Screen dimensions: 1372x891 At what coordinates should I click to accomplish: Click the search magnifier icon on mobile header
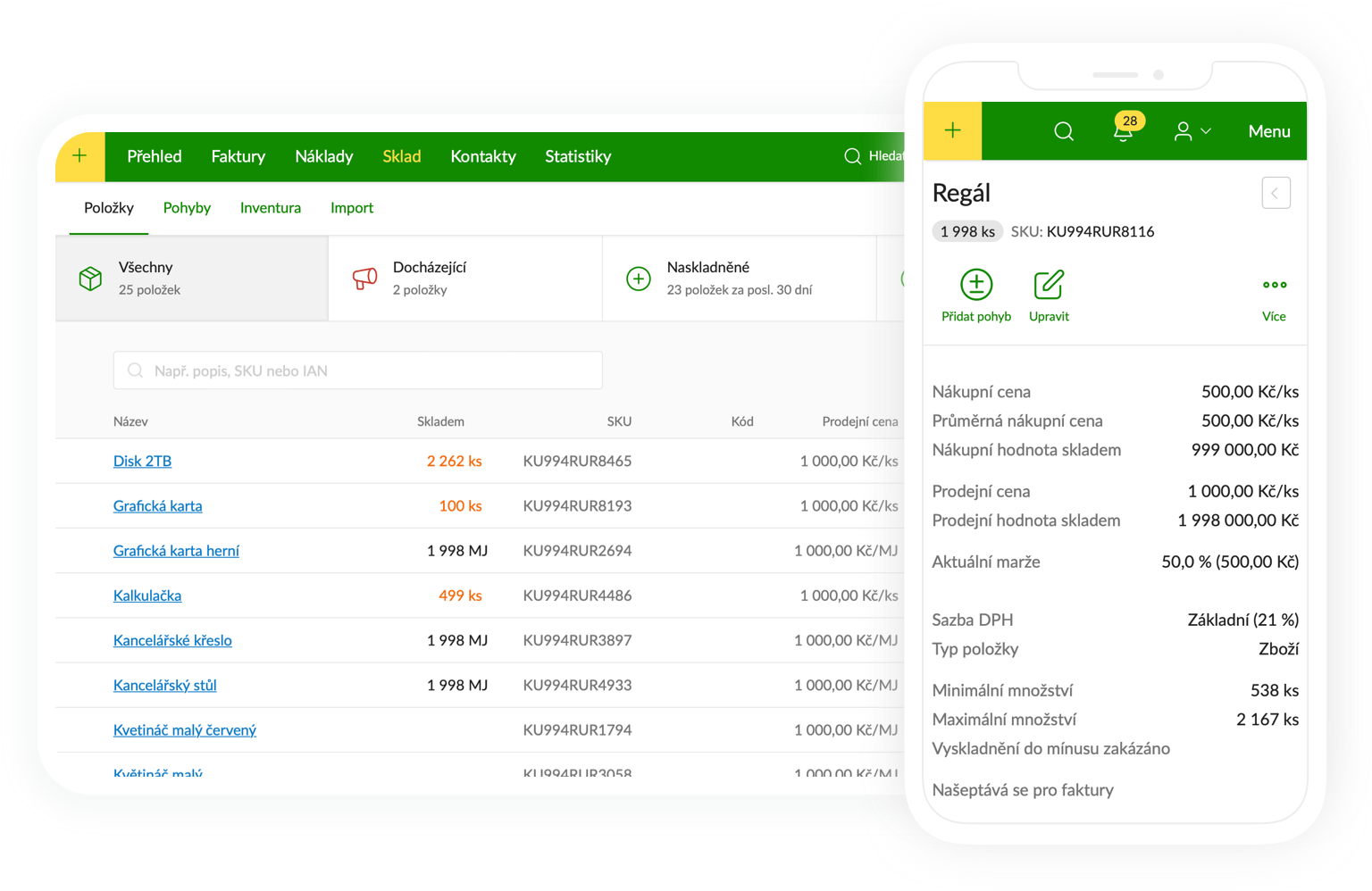point(1063,131)
